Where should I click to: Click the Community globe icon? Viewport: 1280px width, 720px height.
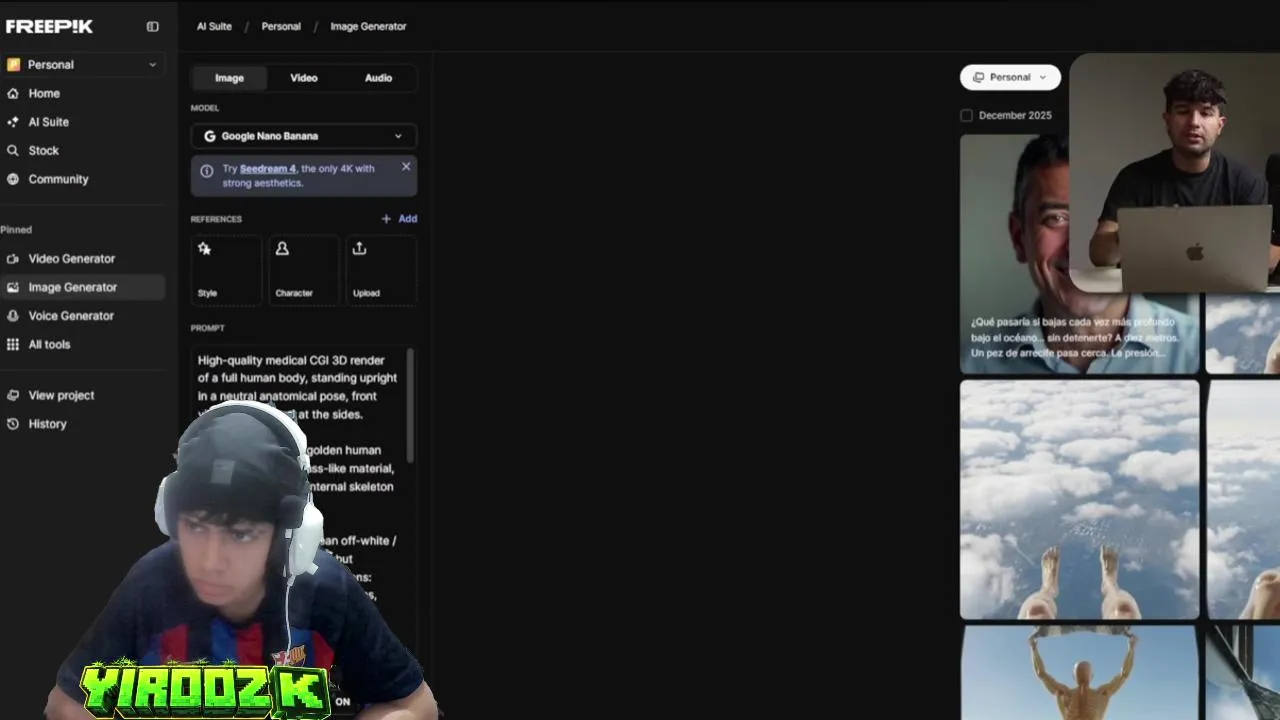click(13, 179)
